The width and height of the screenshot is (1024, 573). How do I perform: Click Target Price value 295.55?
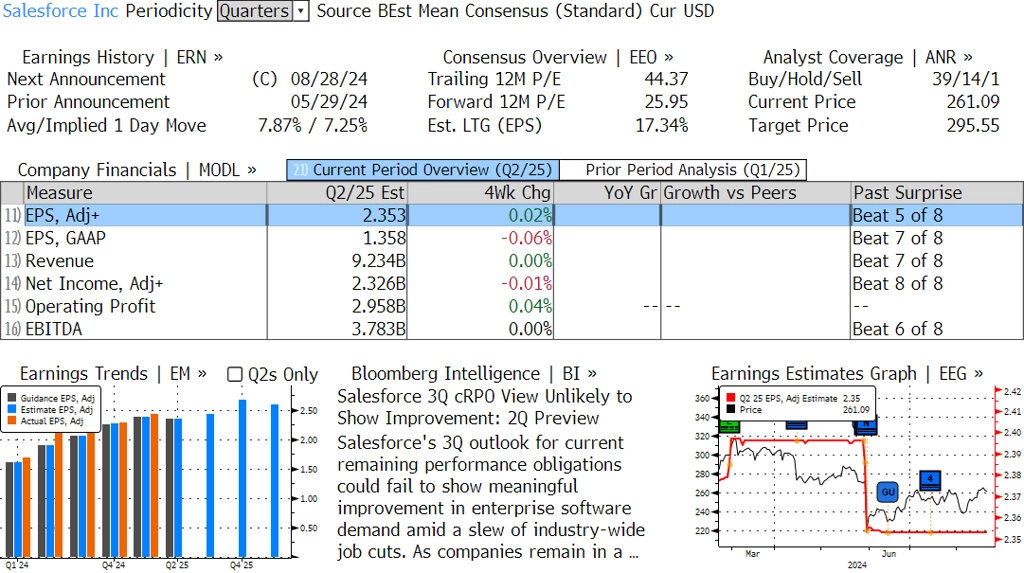coord(972,125)
